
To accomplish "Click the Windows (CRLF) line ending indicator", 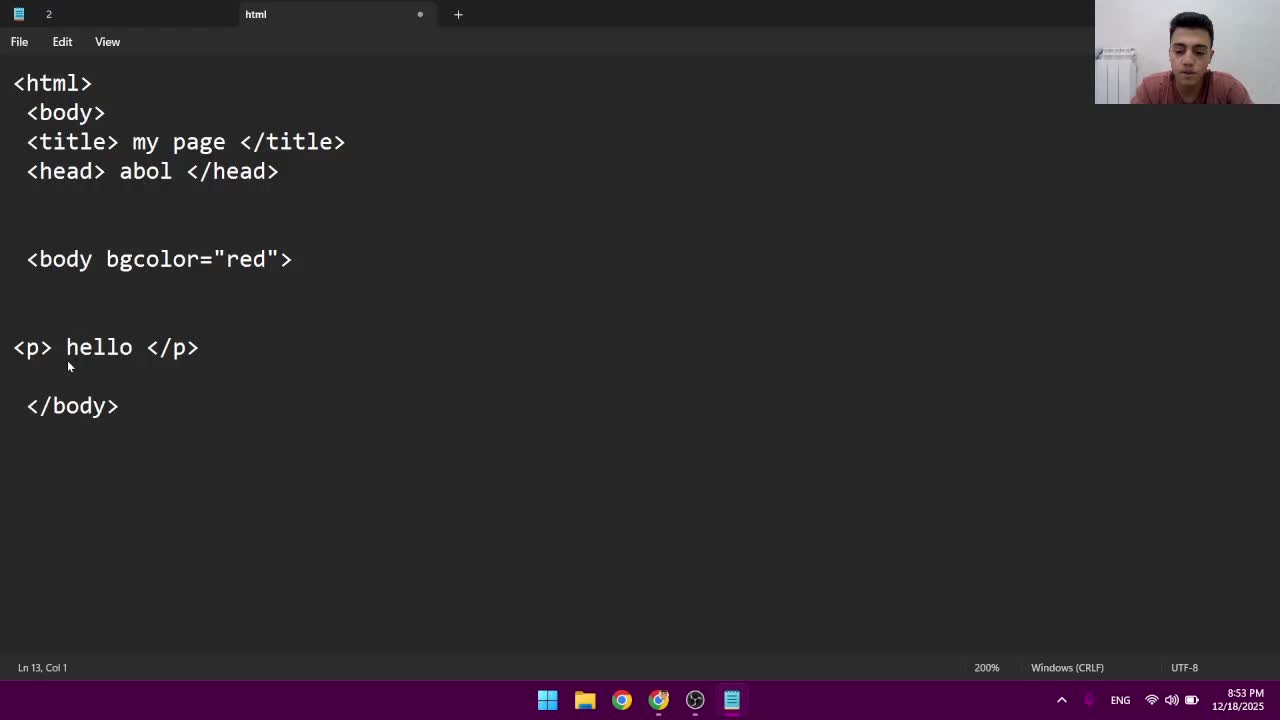I will 1067,667.
